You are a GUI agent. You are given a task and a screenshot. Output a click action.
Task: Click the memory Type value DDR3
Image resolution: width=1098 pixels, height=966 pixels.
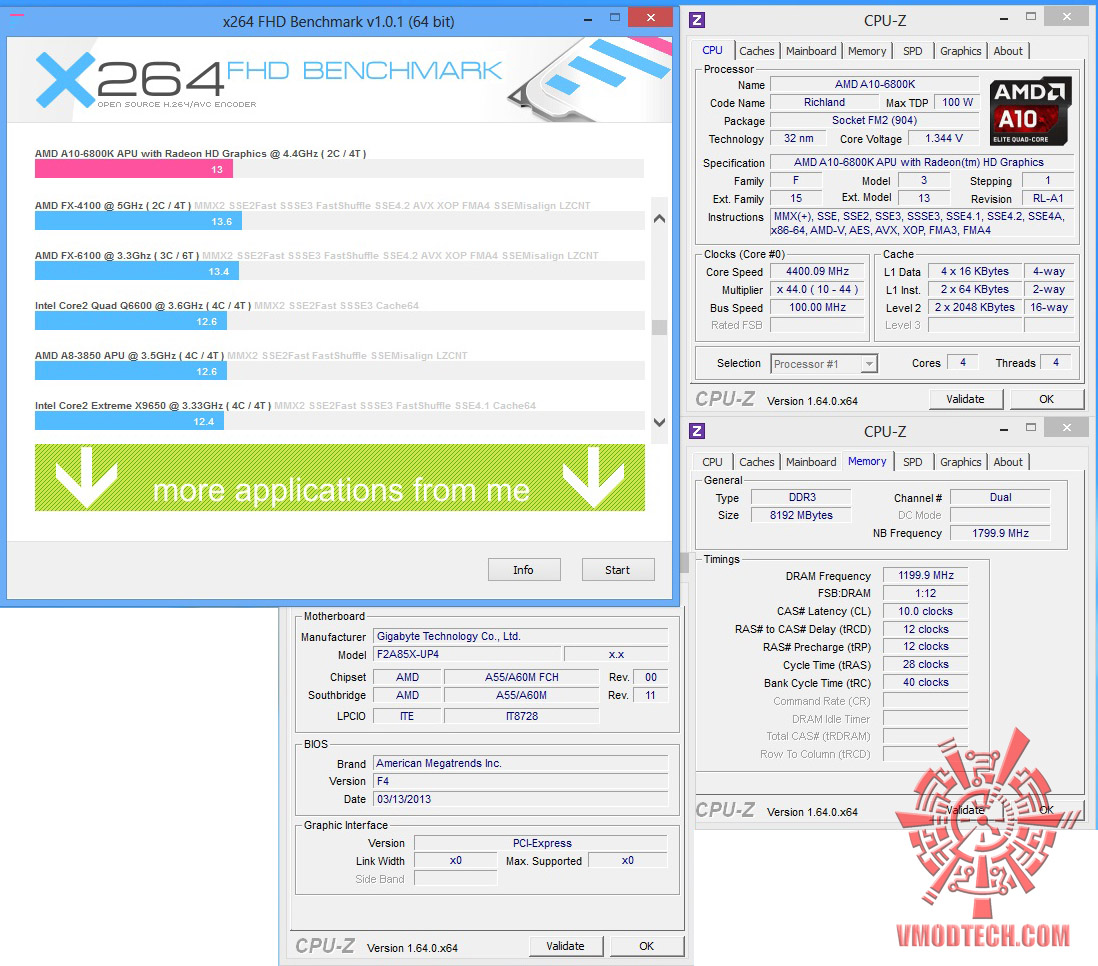[802, 497]
